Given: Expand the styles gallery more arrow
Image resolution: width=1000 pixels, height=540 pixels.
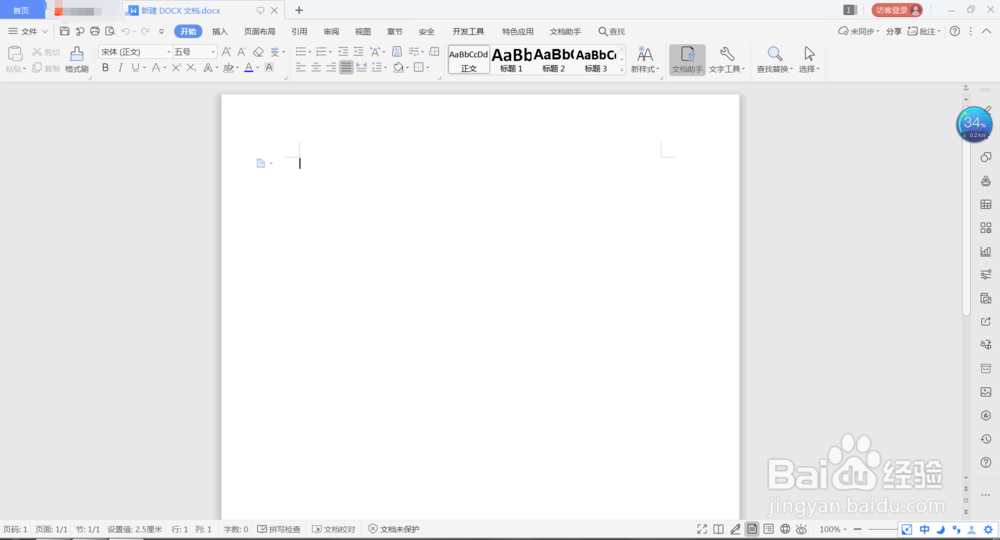Looking at the screenshot, I should (x=622, y=69).
